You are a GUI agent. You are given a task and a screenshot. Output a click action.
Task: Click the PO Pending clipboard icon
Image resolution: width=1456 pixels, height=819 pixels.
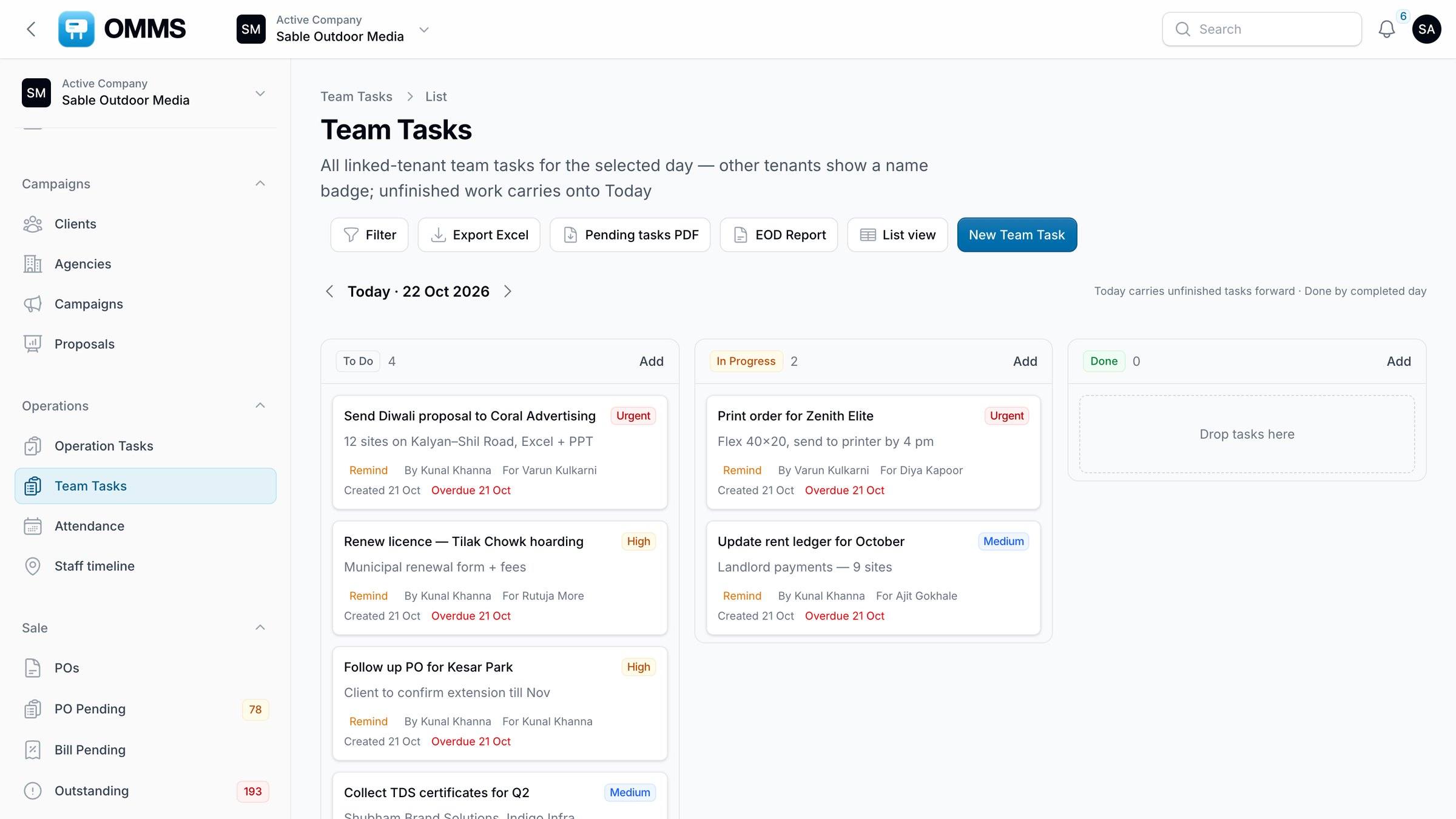click(x=33, y=709)
